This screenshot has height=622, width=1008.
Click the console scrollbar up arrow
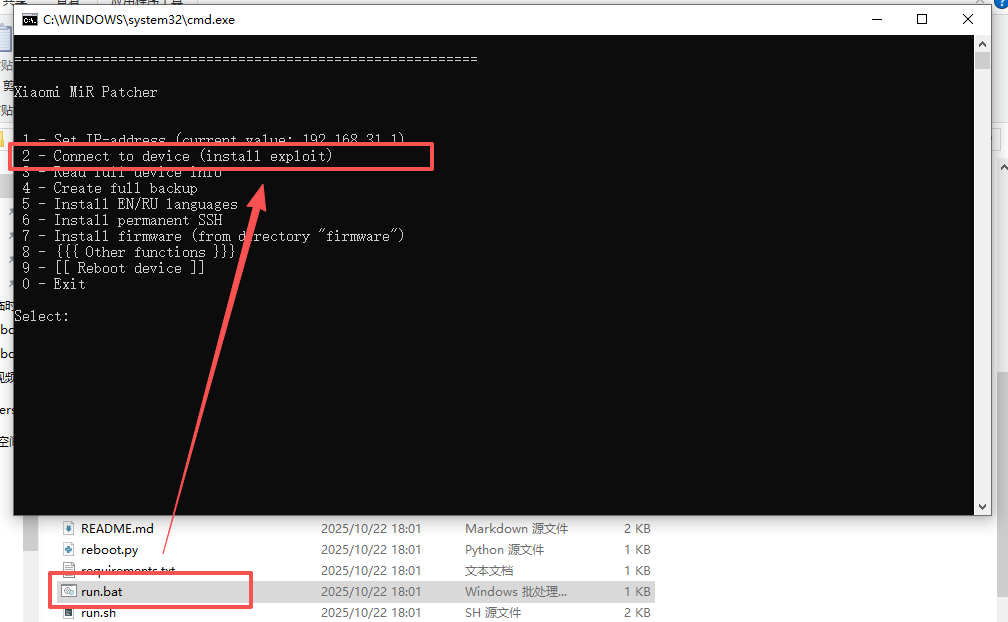coord(983,44)
